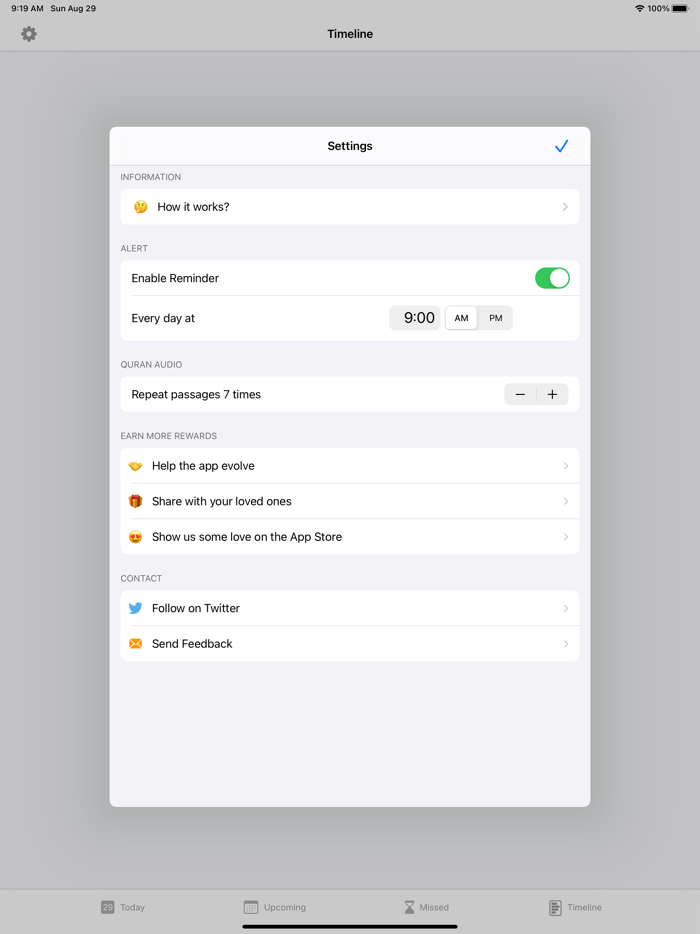This screenshot has width=700, height=934.
Task: Switch to the Upcoming tab
Action: (x=275, y=907)
